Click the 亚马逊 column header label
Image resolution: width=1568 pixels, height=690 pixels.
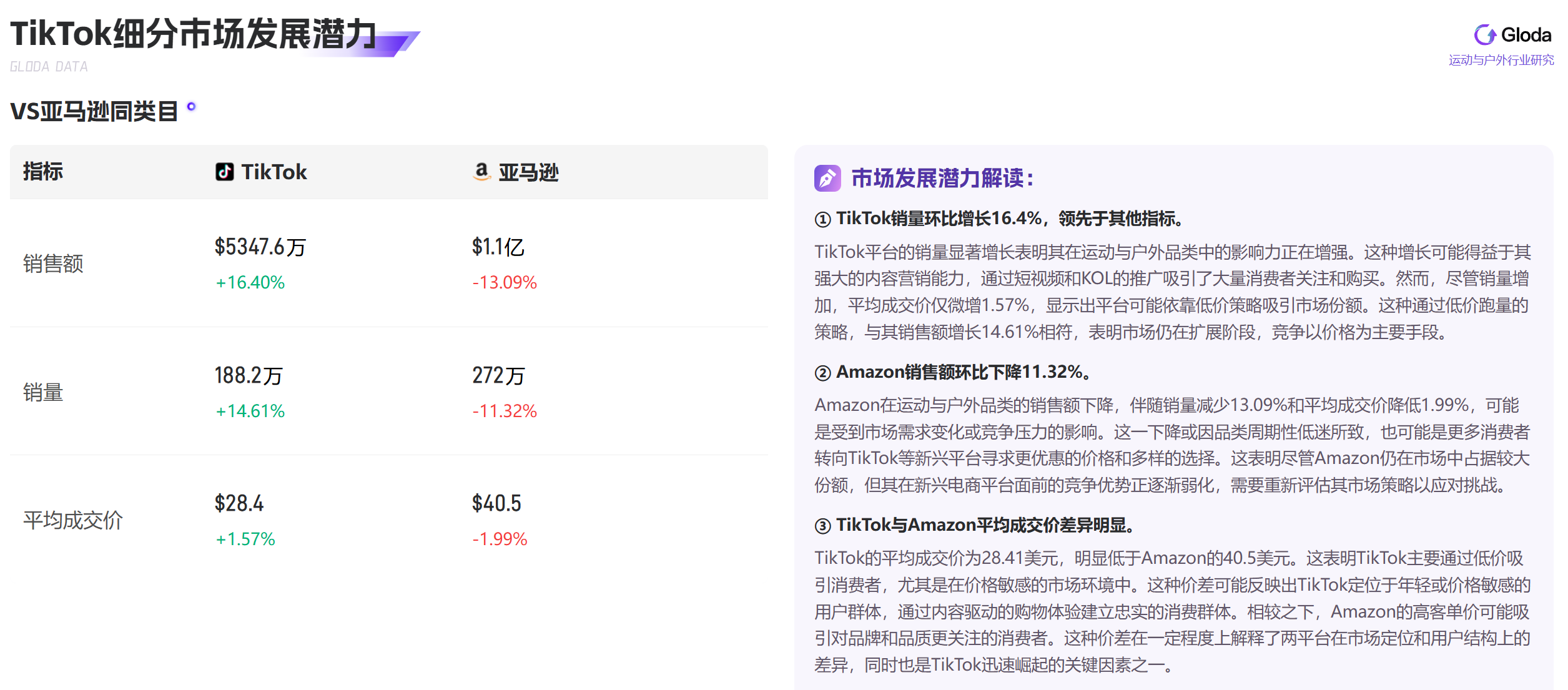(528, 172)
